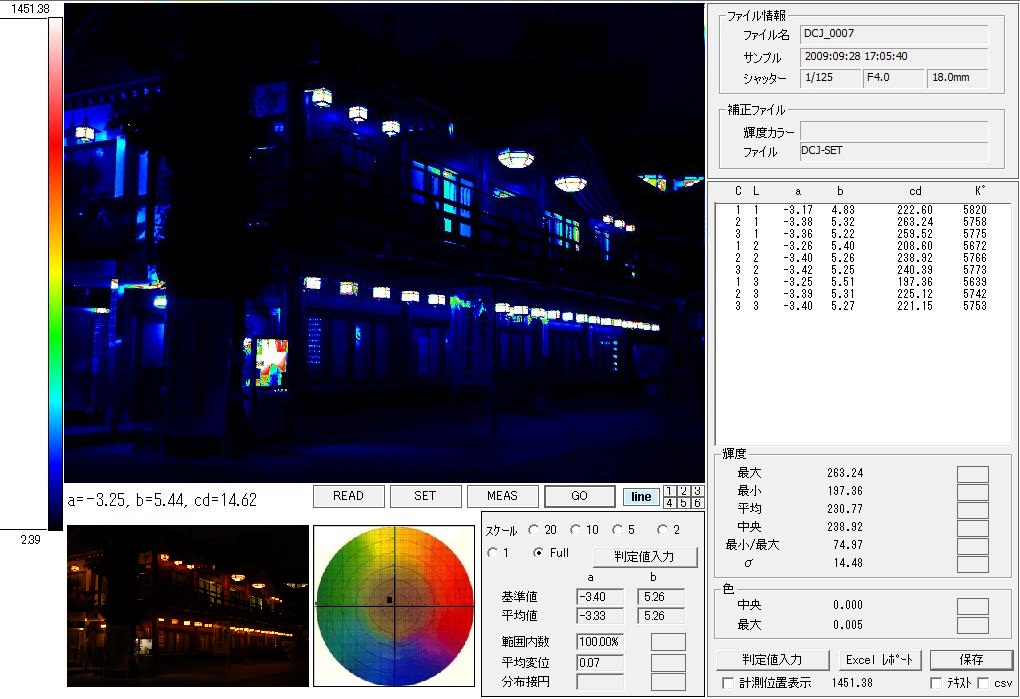Enable the 計測位置表示 checkbox
The image size is (1020, 699).
(x=727, y=683)
